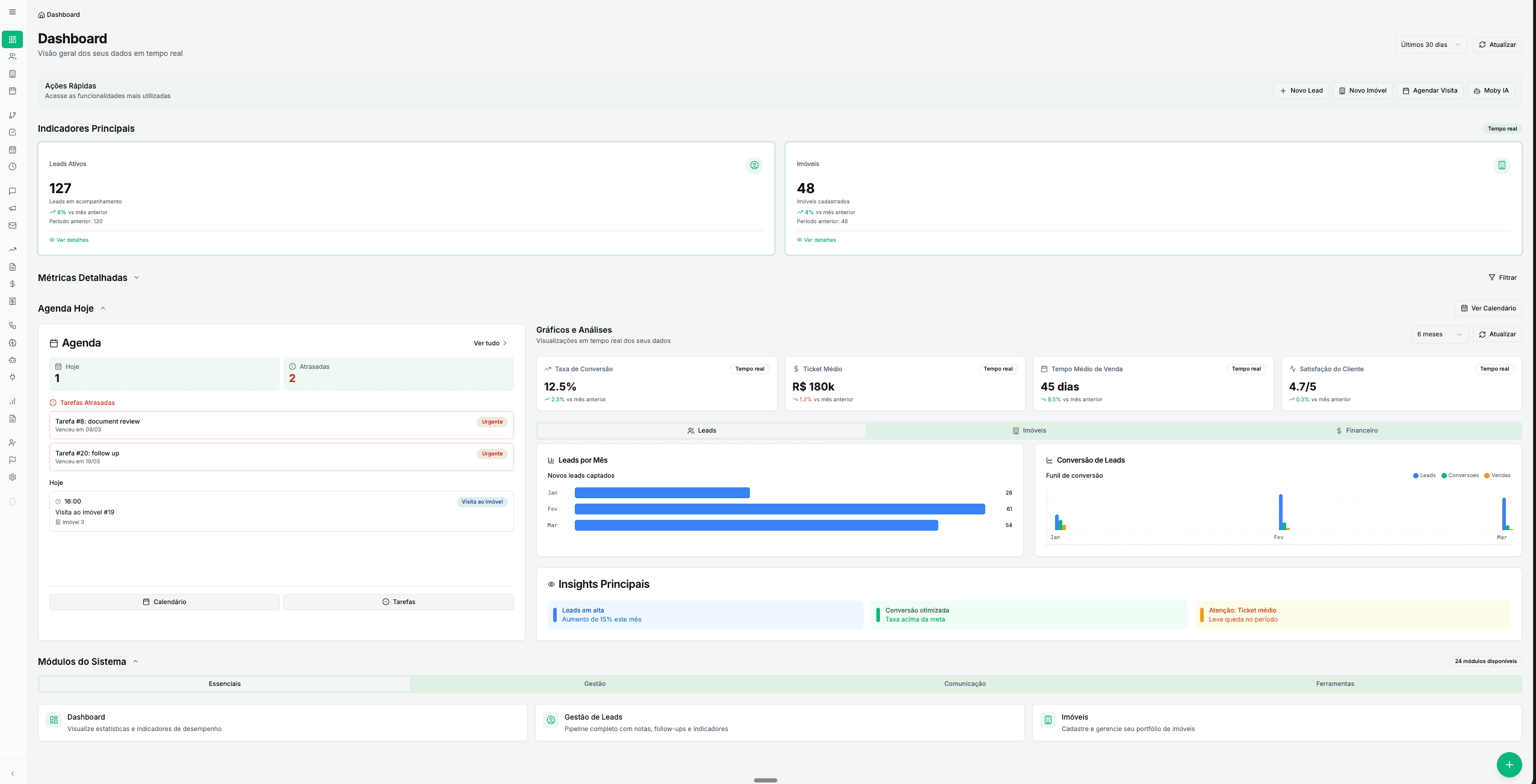Click the Fev bar in Leads por Mês
The height and width of the screenshot is (784, 1536).
[779, 509]
